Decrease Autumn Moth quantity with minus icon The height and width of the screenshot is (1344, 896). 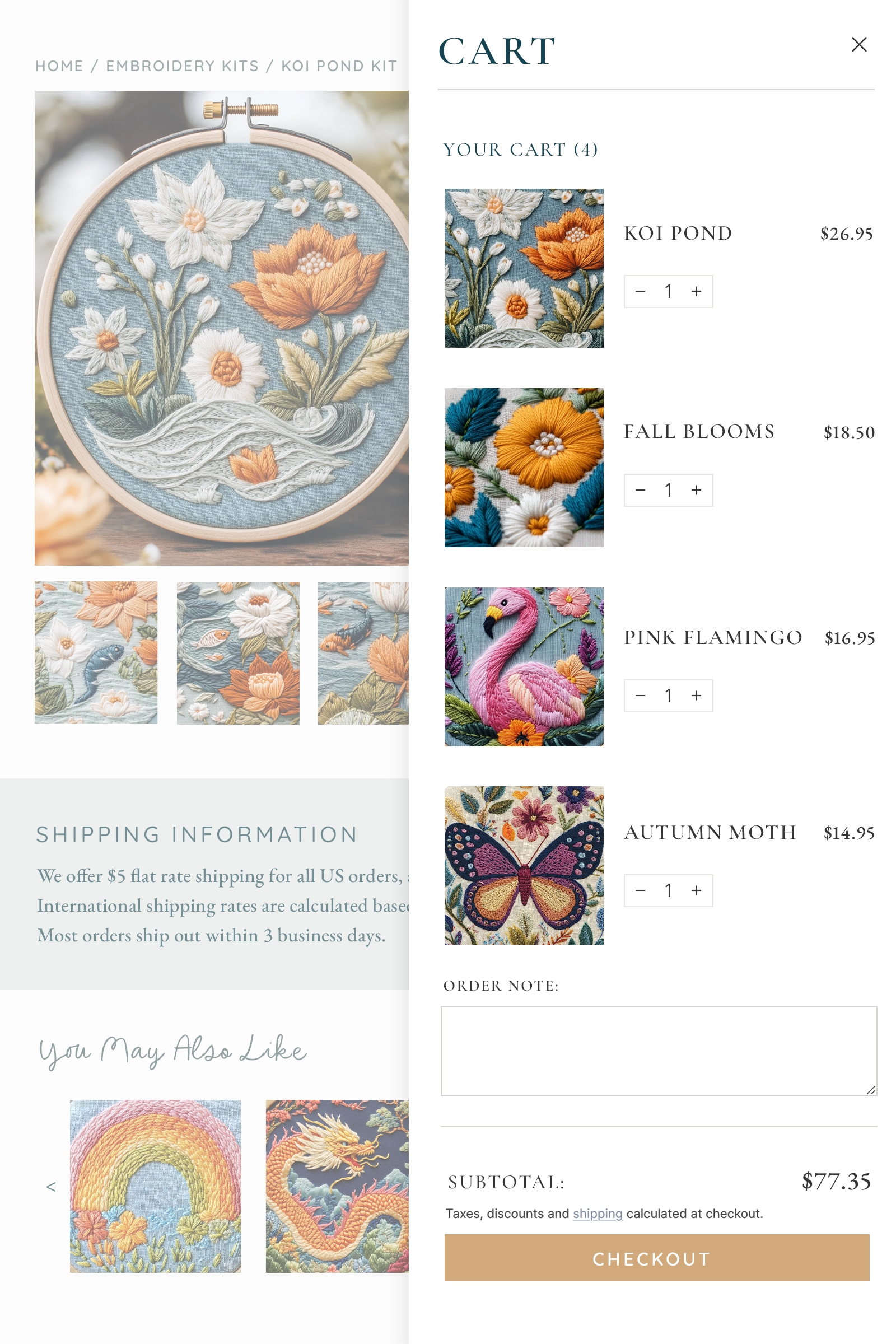pyautogui.click(x=641, y=891)
